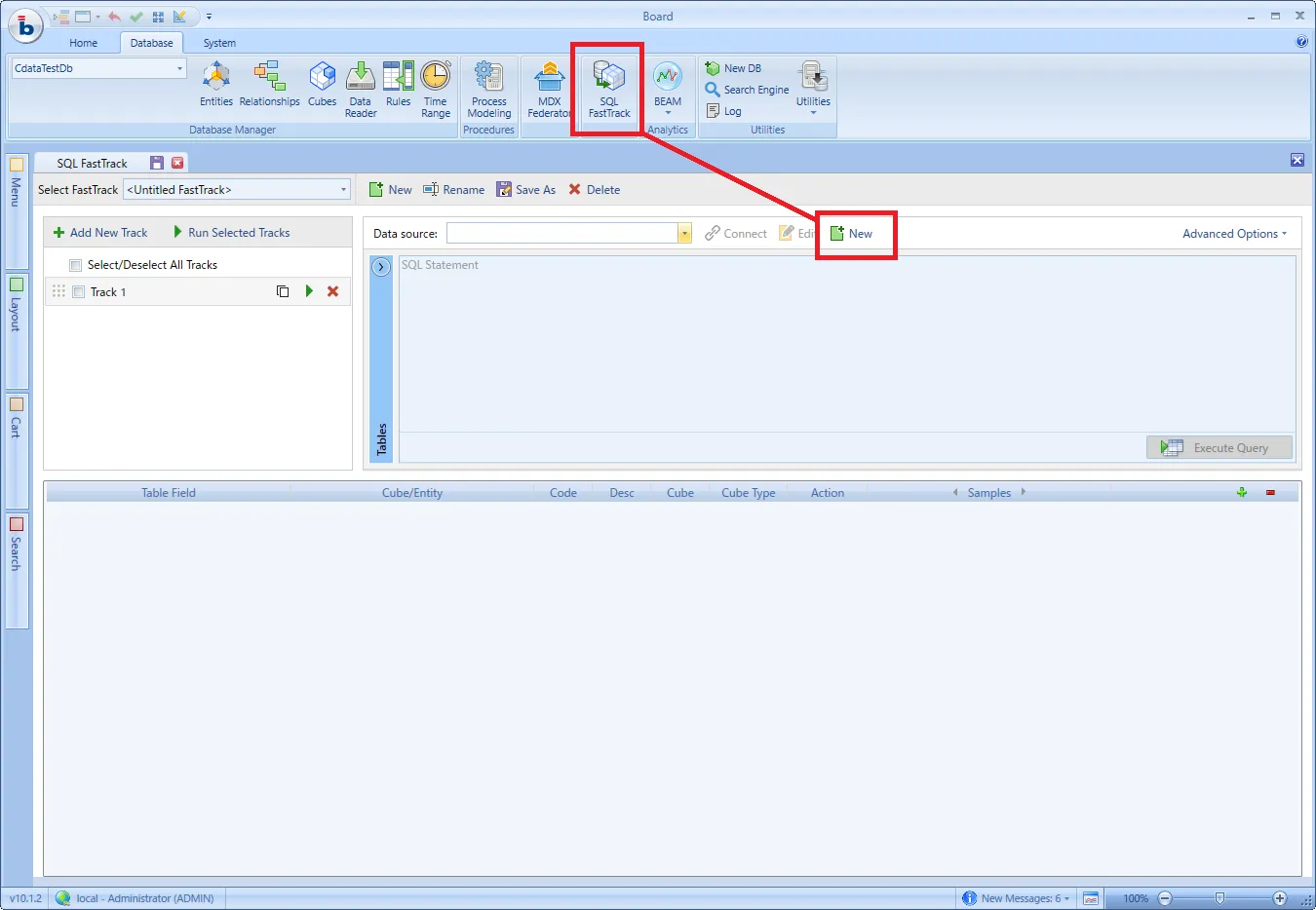
Task: Expand the Data source dropdown
Action: pos(684,234)
